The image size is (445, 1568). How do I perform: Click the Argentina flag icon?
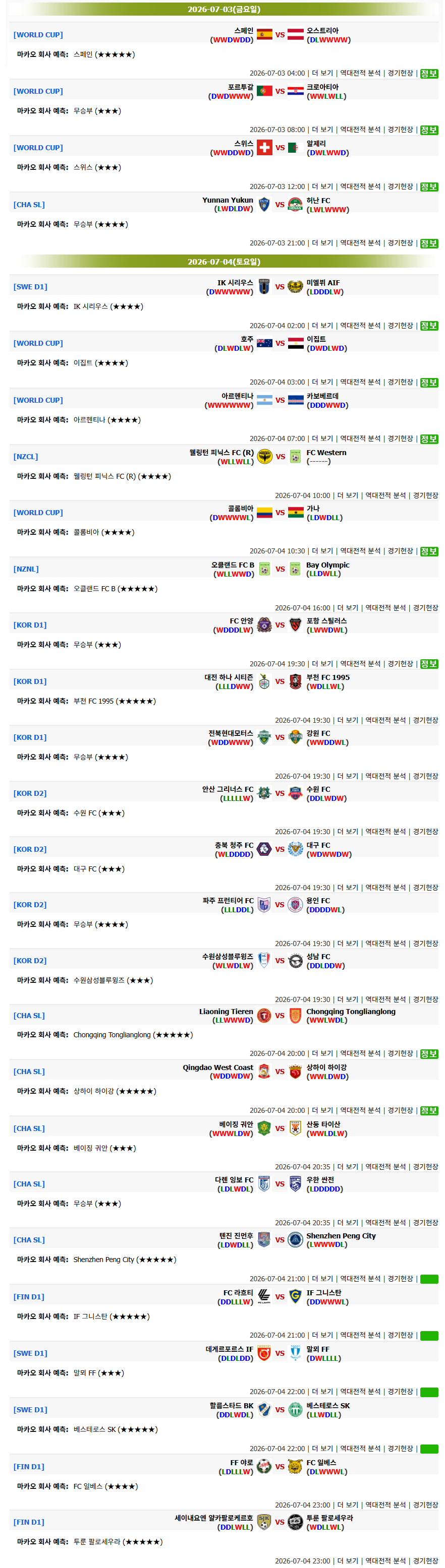[x=264, y=400]
